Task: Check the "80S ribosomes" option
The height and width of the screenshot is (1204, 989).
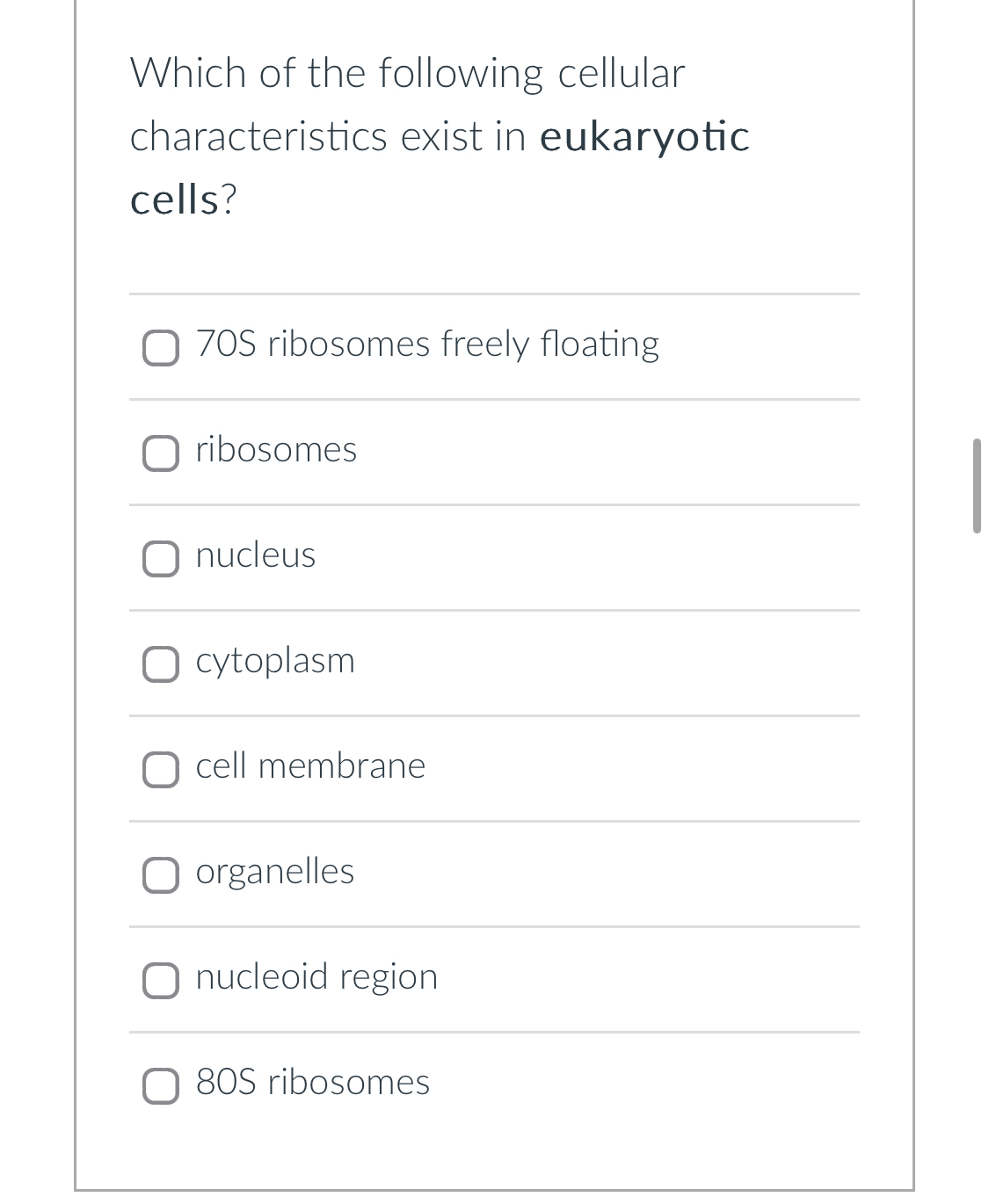Action: pyautogui.click(x=160, y=1085)
